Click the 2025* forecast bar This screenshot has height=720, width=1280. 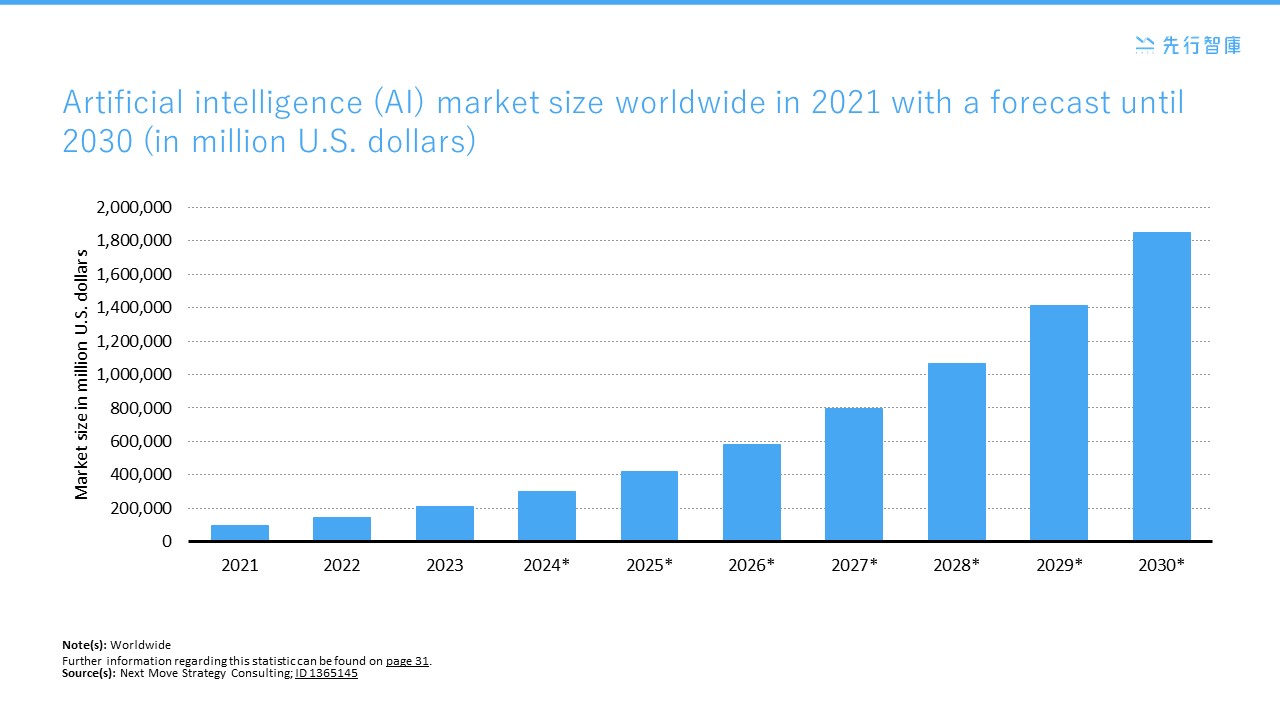pyautogui.click(x=649, y=506)
